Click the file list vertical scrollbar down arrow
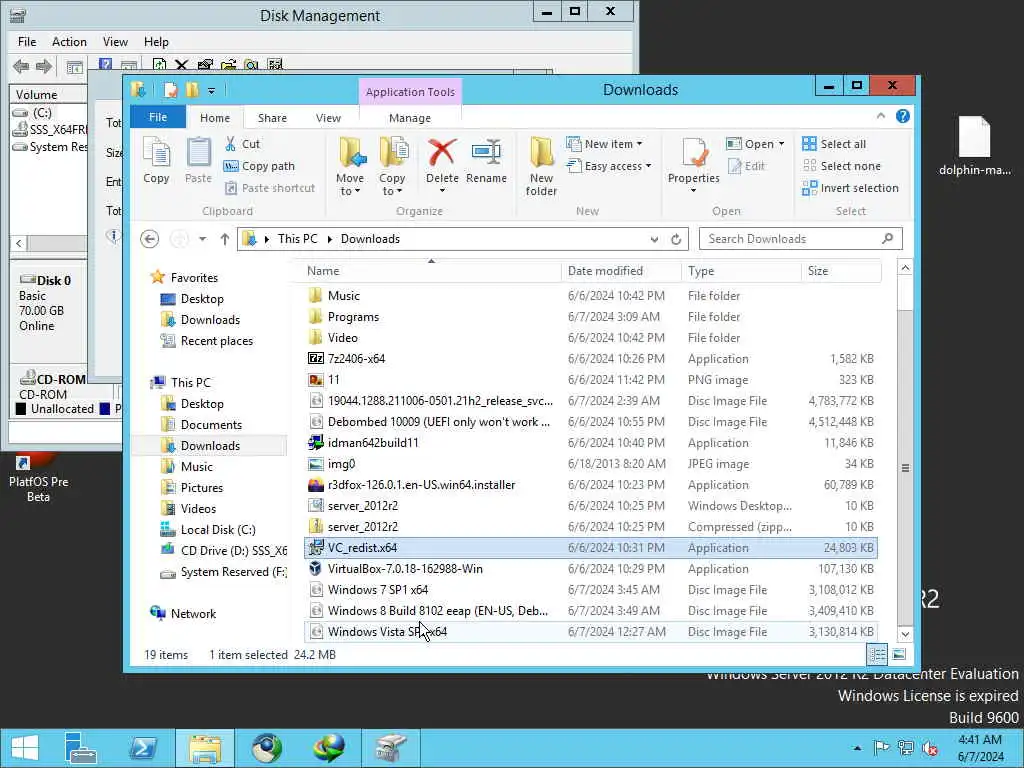Image resolution: width=1024 pixels, height=768 pixels. tap(905, 633)
